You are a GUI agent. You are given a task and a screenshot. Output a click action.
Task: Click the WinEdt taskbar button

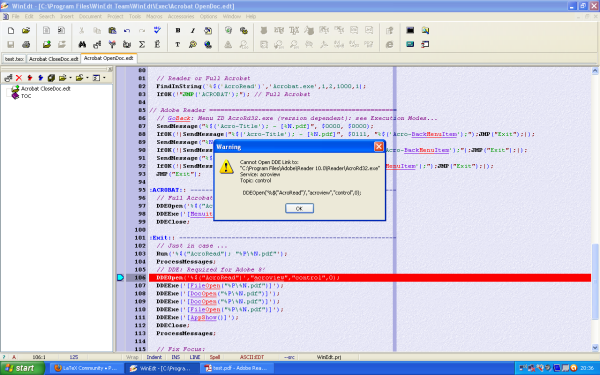162,368
